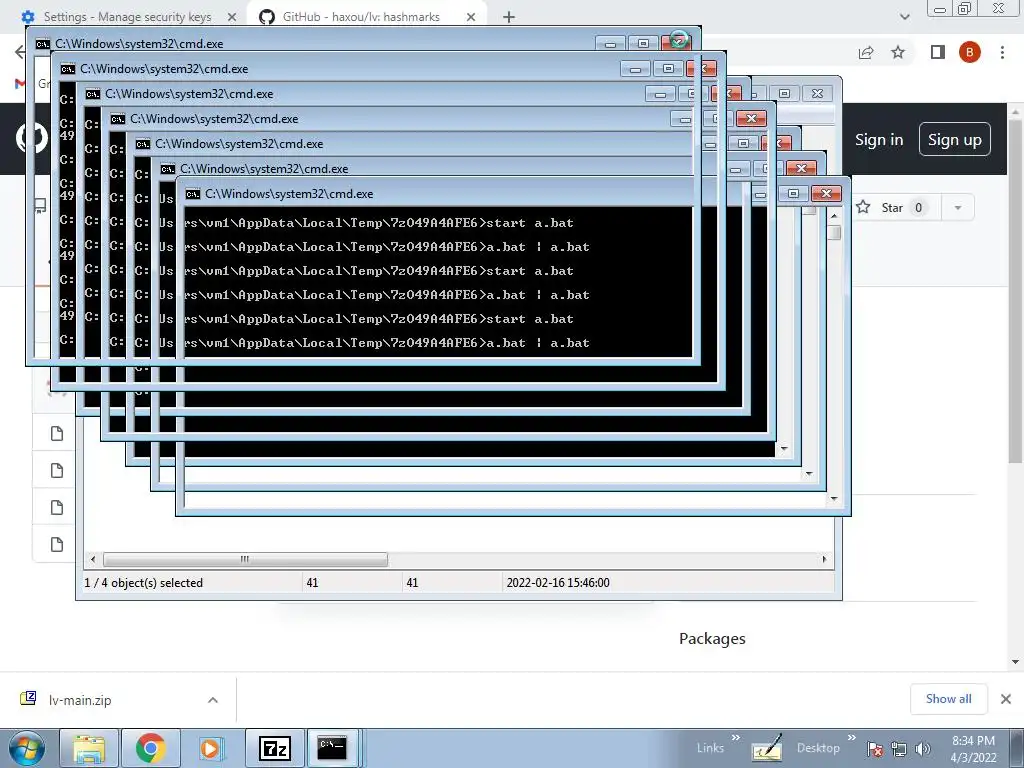Click Chrome back navigation arrow
1024x768 pixels.
20,52
